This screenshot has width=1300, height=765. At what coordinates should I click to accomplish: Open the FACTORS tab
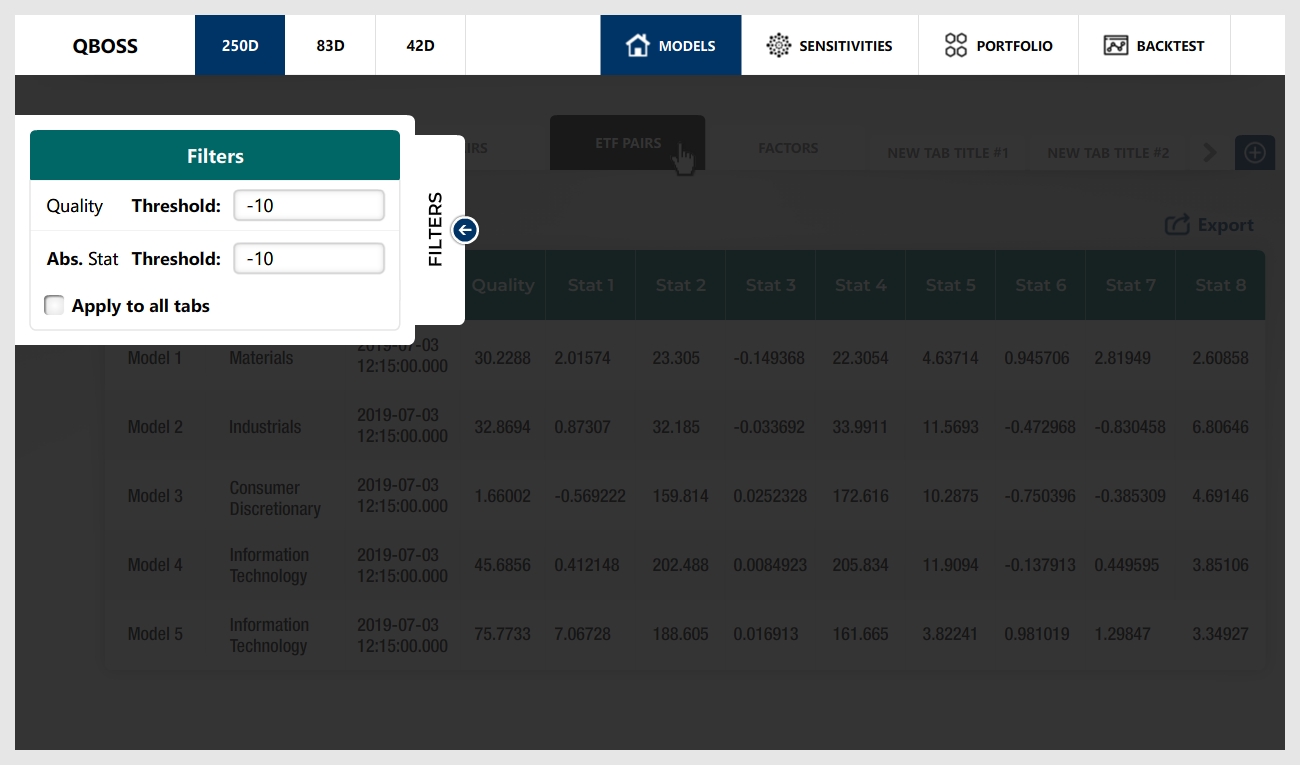tap(788, 148)
